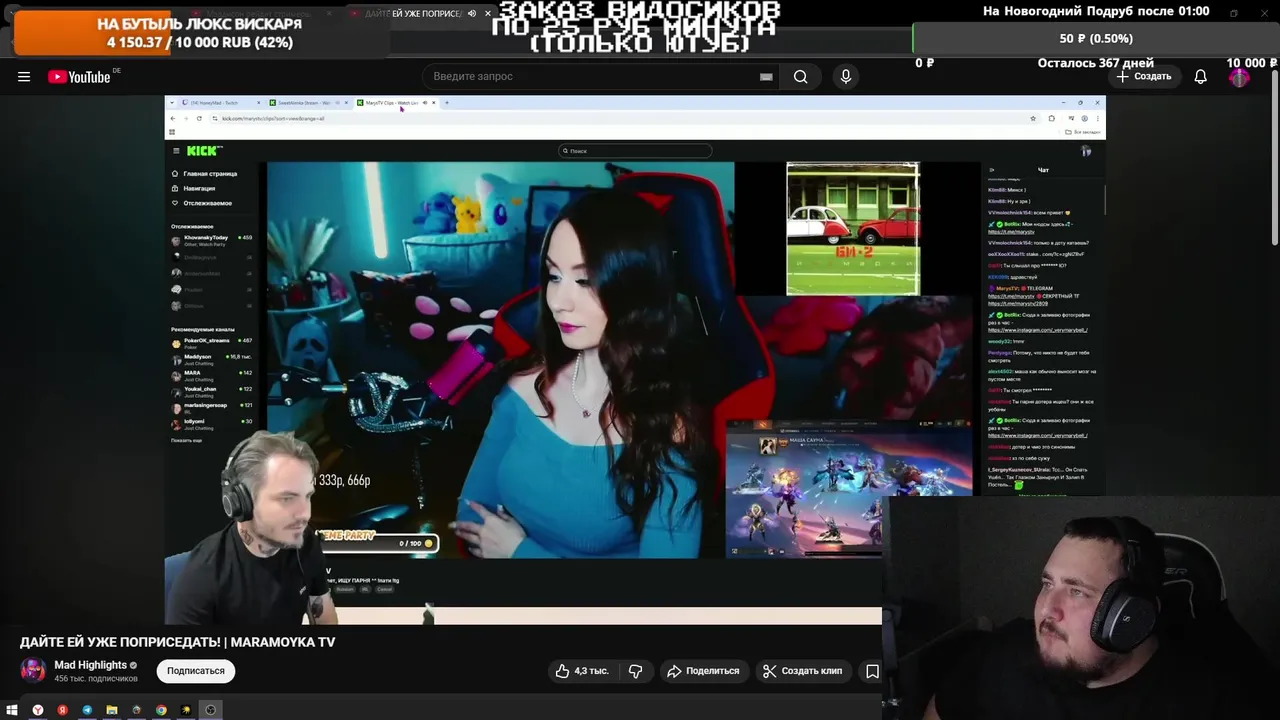Click browser back arrow in streamed window
This screenshot has height=720, width=1280.
[x=172, y=118]
